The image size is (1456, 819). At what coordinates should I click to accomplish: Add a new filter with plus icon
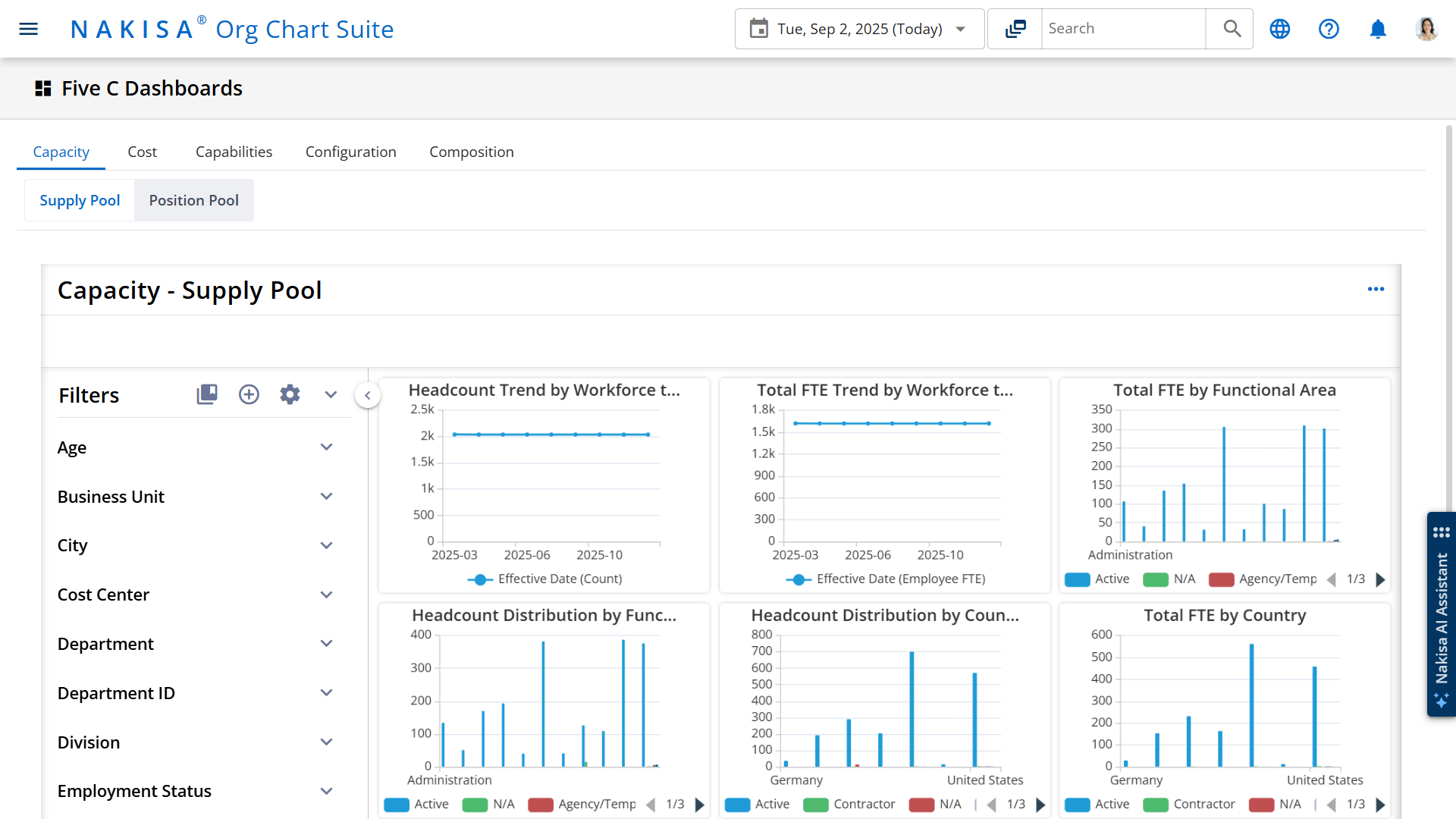point(249,394)
